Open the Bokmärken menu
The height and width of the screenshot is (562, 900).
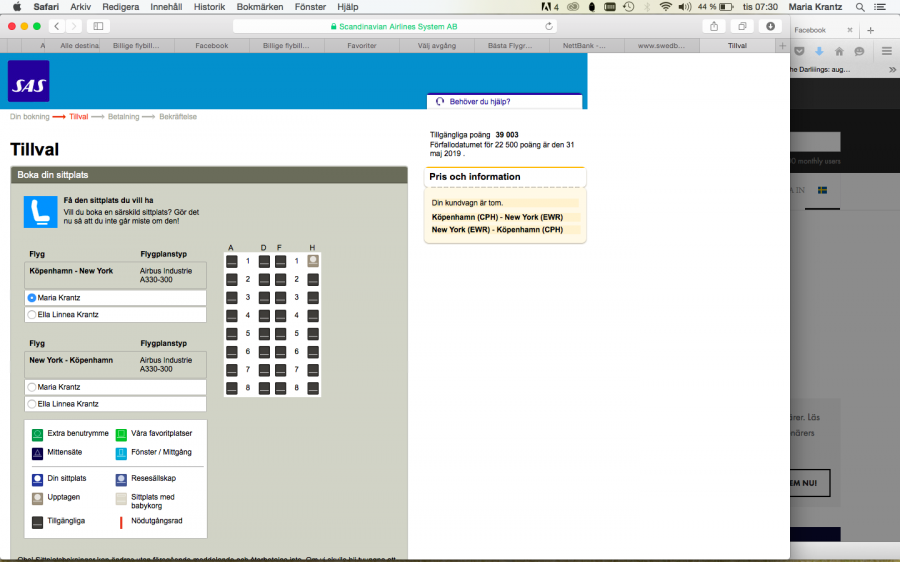click(260, 7)
